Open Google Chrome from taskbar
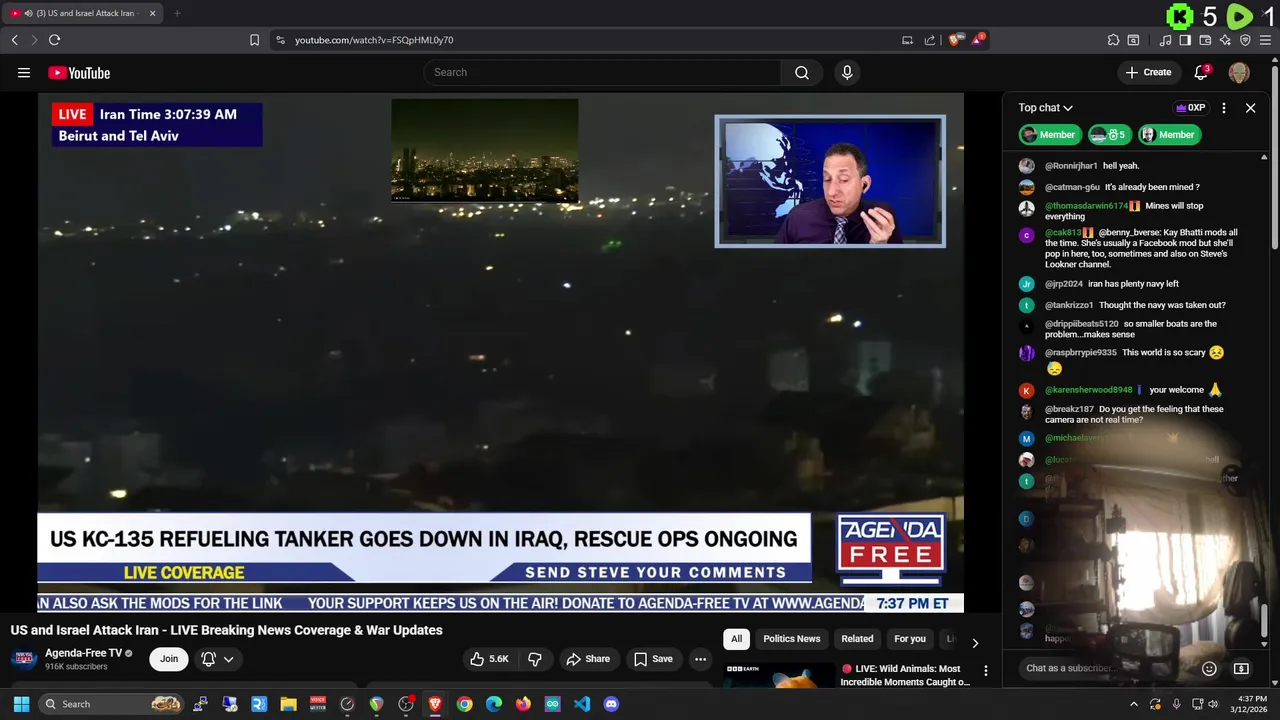Viewport: 1280px width, 720px height. pyautogui.click(x=464, y=704)
